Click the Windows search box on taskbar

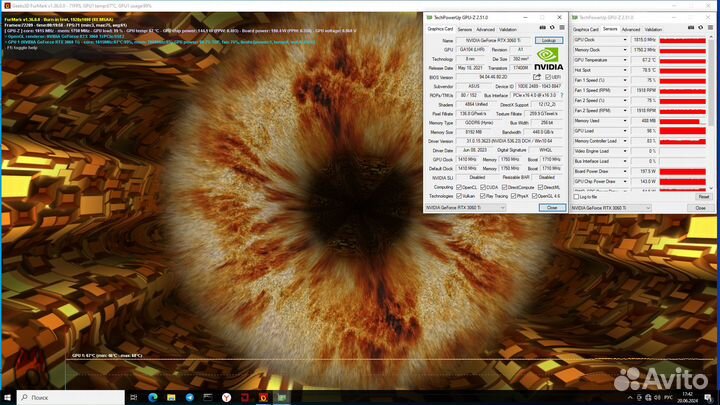71,397
